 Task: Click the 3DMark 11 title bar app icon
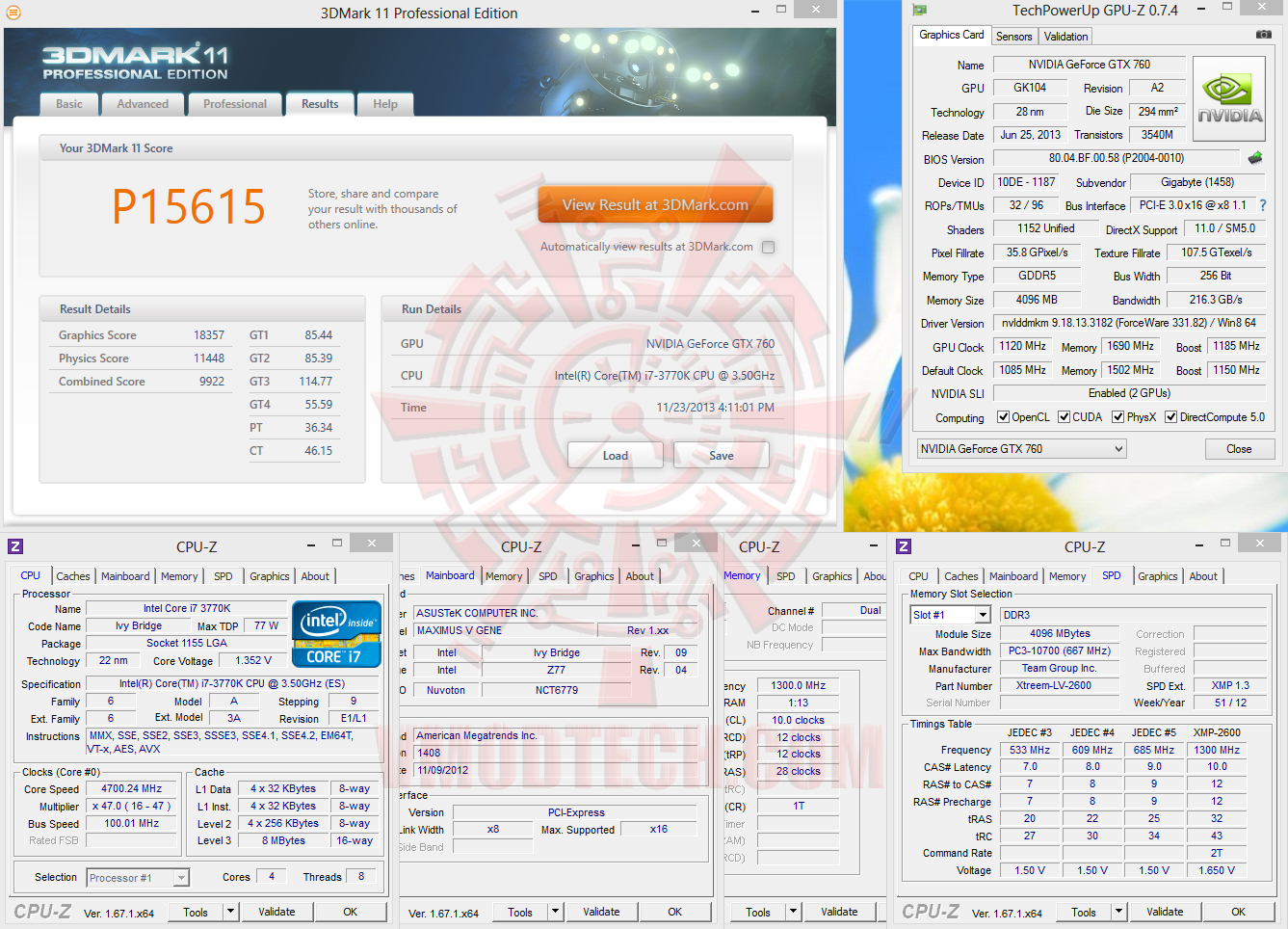[13, 13]
